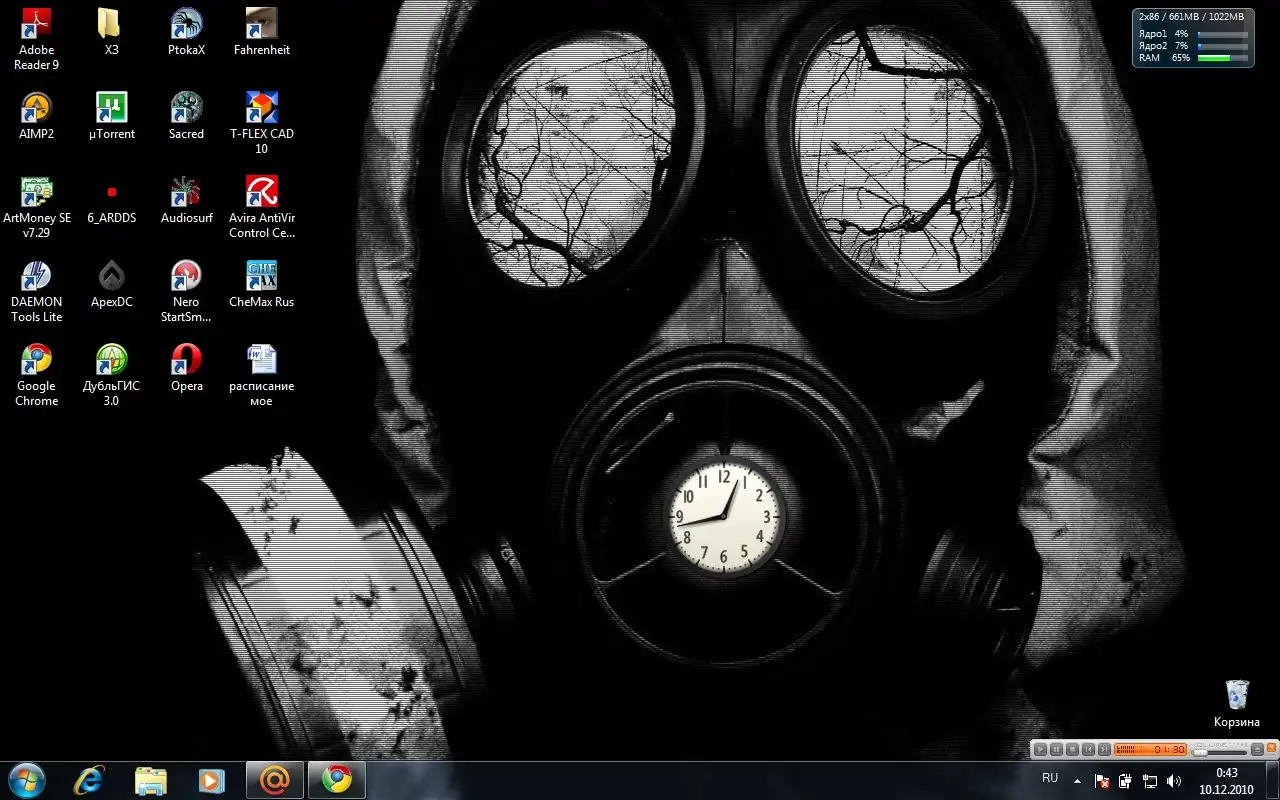Select the Audiosurf game icon
Screen dimensions: 1280x800
186,192
